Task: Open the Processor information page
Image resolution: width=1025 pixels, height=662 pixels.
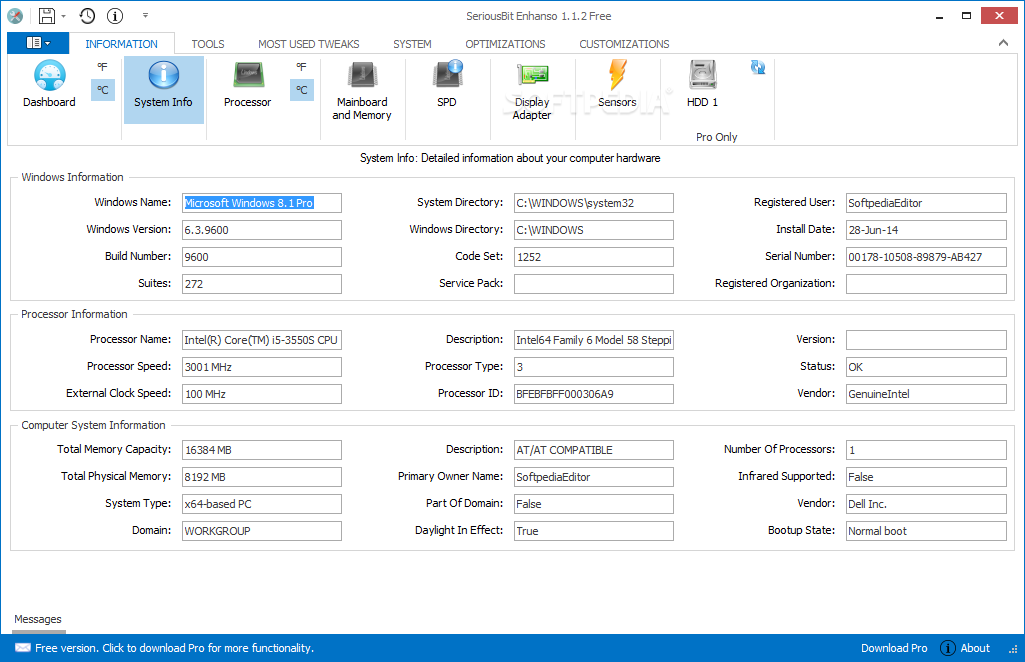Action: [x=247, y=84]
